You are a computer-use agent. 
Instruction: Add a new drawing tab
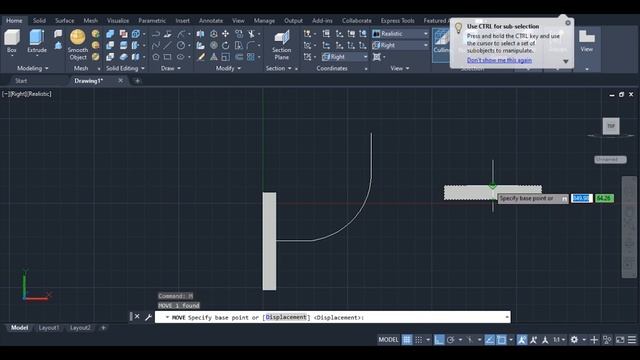click(137, 81)
